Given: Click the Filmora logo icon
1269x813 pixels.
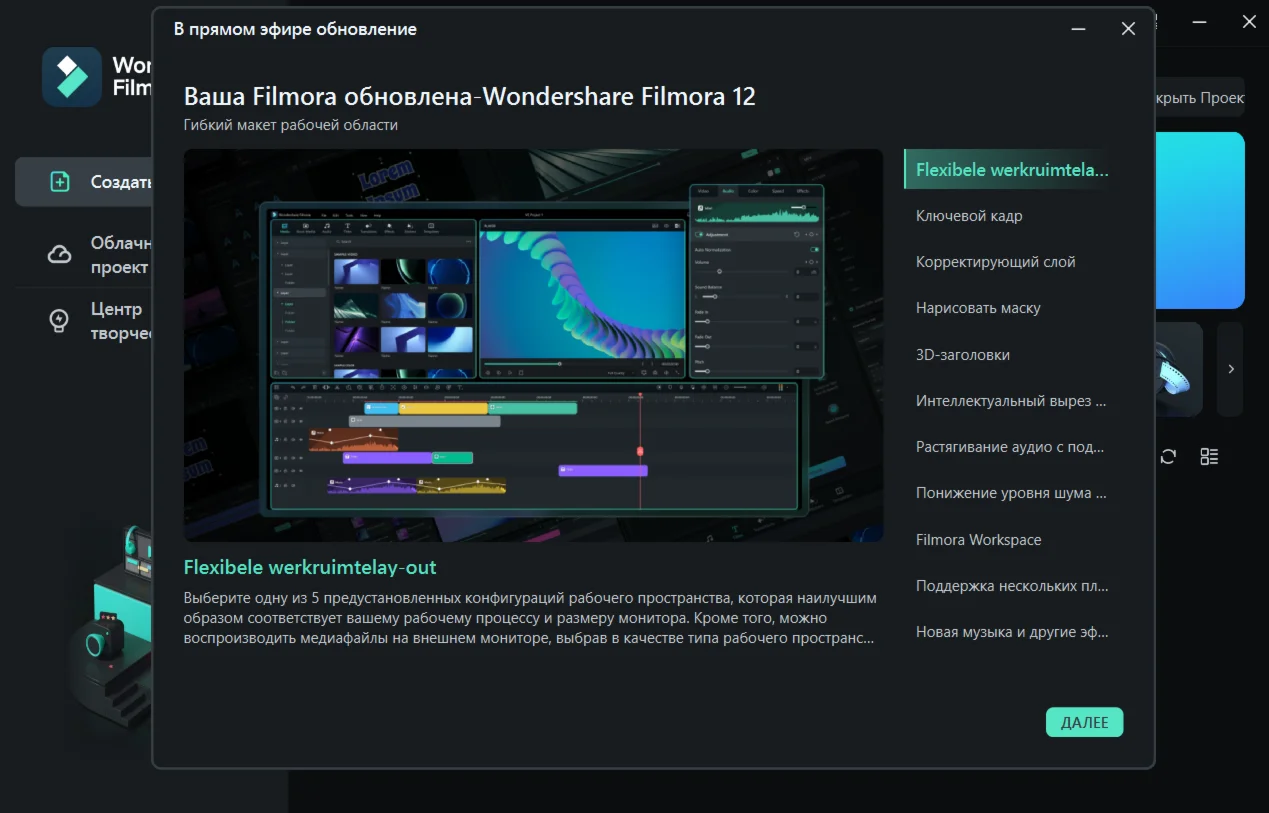Looking at the screenshot, I should pyautogui.click(x=71, y=77).
